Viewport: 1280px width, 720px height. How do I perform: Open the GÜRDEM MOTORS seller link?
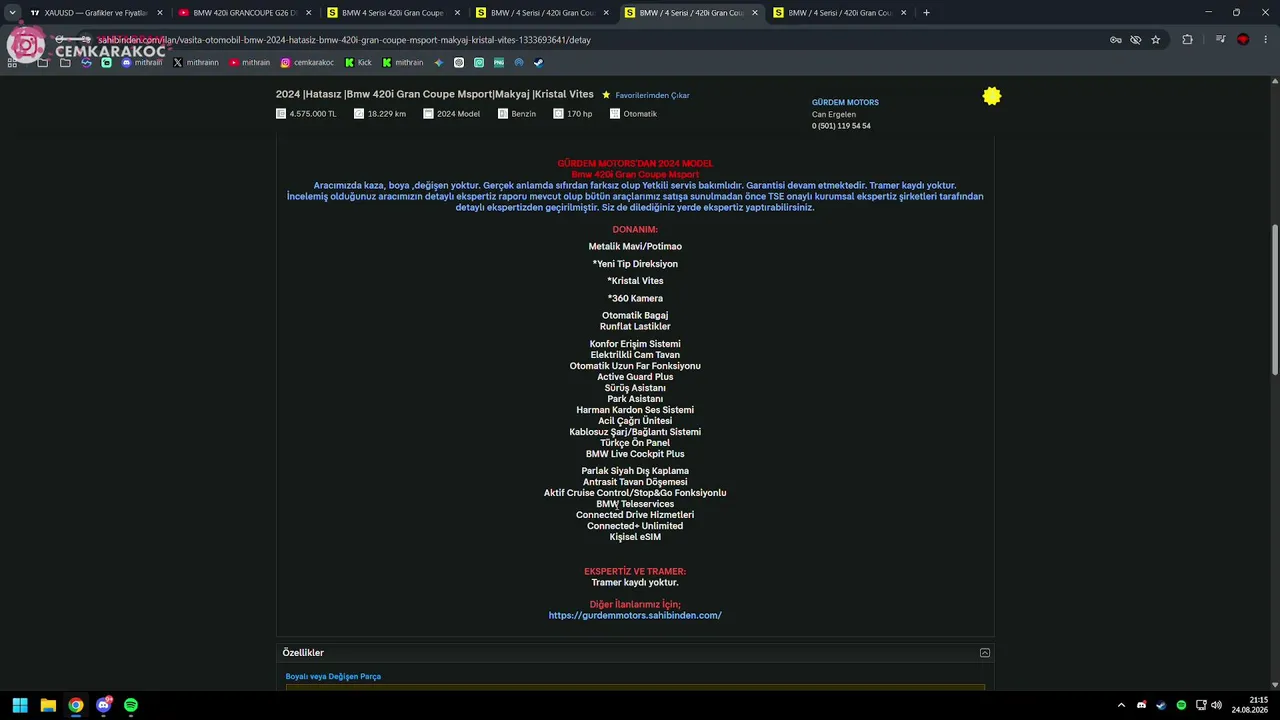tap(845, 102)
